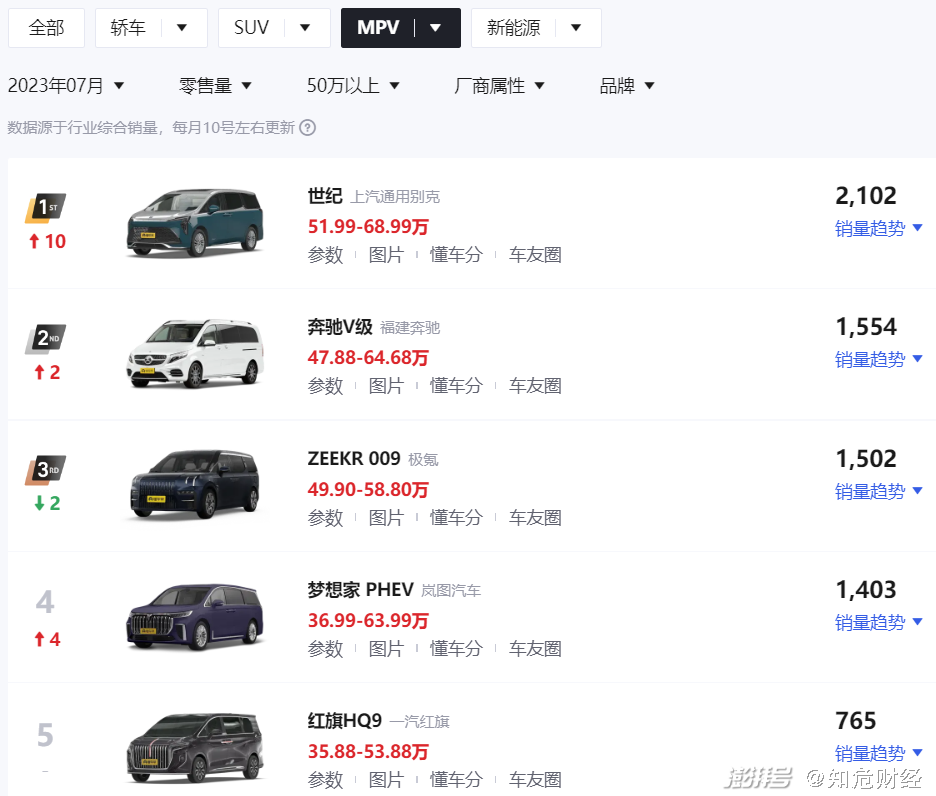Viewport: 936px width, 796px height.
Task: Switch to the SUV category tab
Action: (x=273, y=28)
